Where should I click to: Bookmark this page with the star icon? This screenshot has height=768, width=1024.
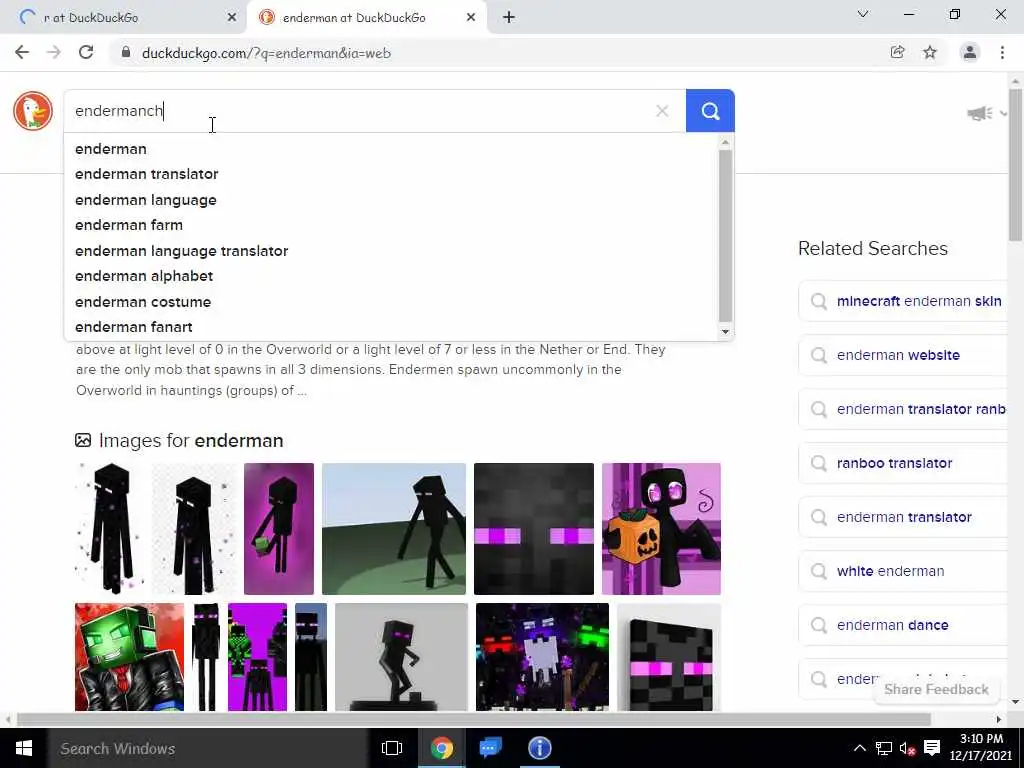click(930, 53)
